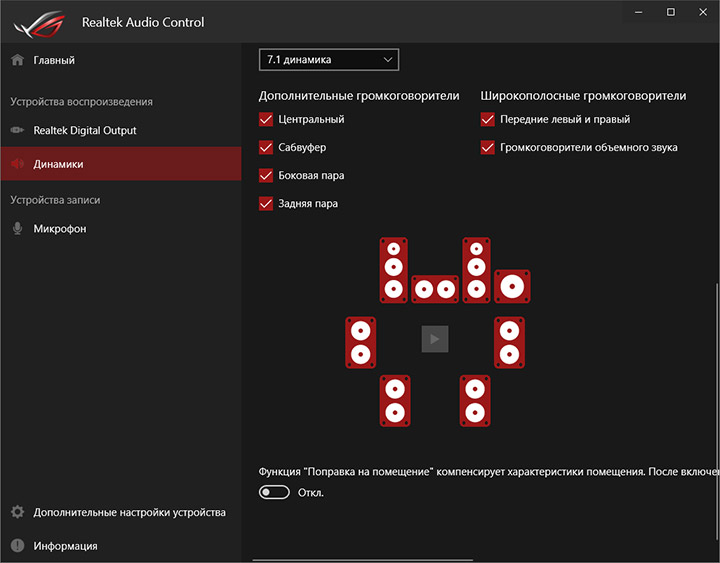Select Realtek Digital Output device
Screen dimensions: 720x563
coord(84,130)
